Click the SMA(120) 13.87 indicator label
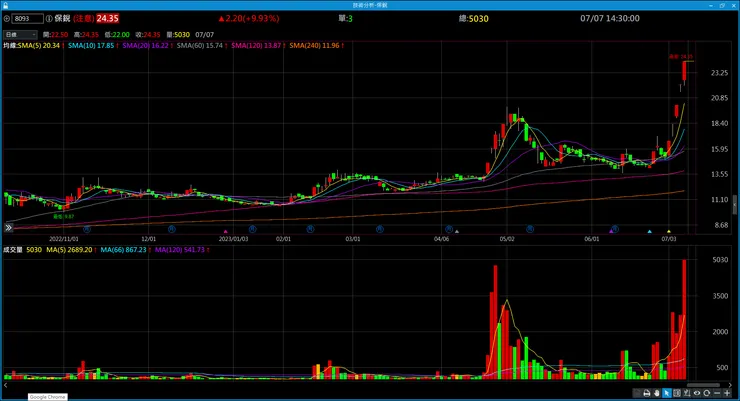This screenshot has height=401, width=740. [x=256, y=46]
